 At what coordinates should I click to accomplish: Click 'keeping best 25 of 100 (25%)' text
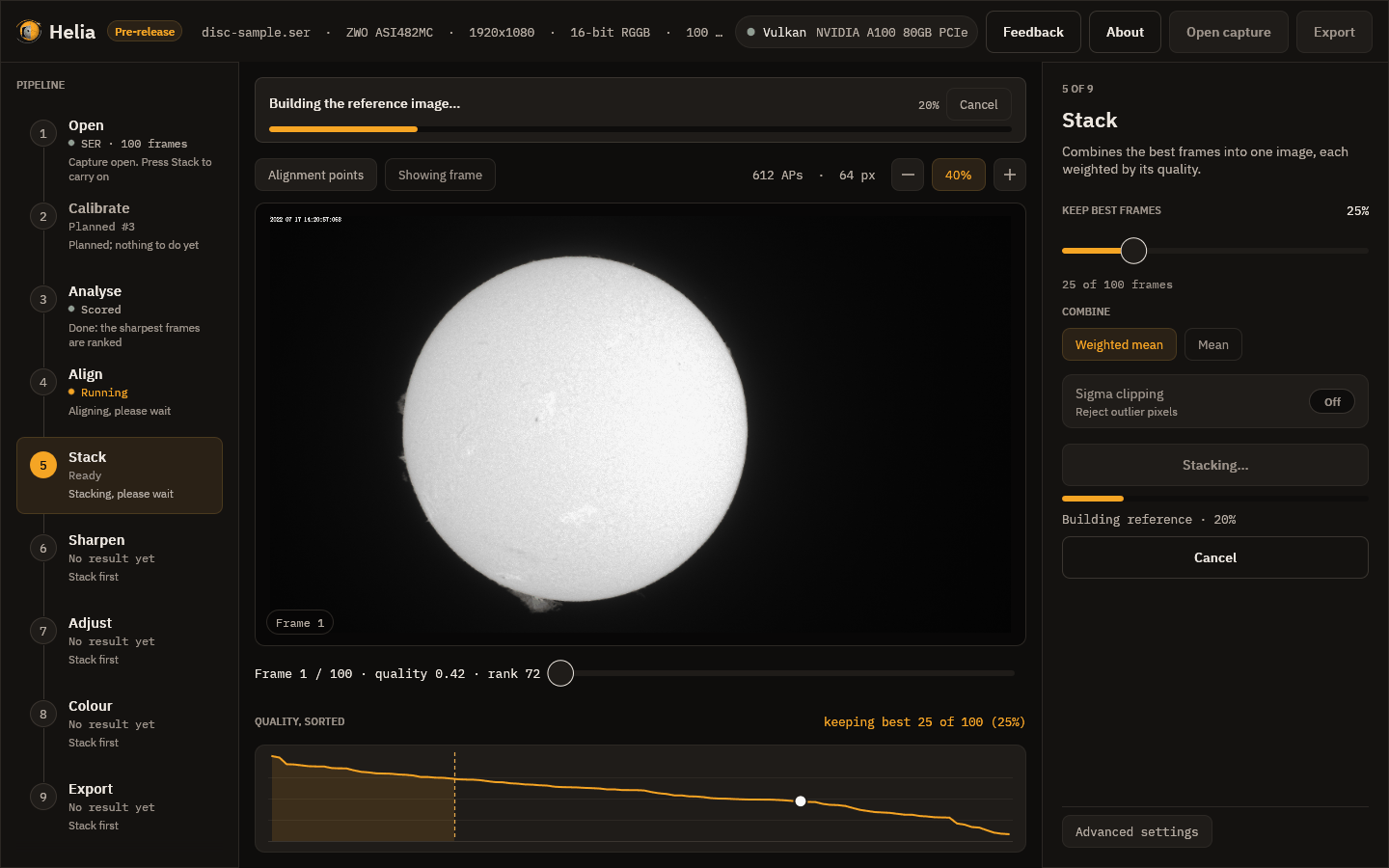tap(924, 721)
